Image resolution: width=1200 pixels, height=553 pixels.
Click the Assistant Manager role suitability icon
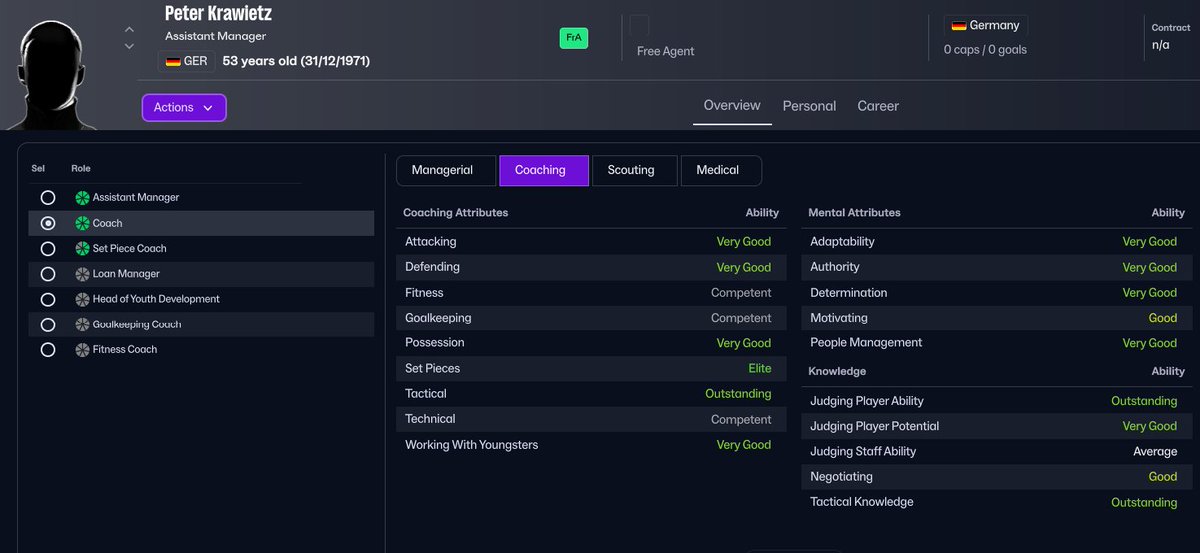coord(82,198)
